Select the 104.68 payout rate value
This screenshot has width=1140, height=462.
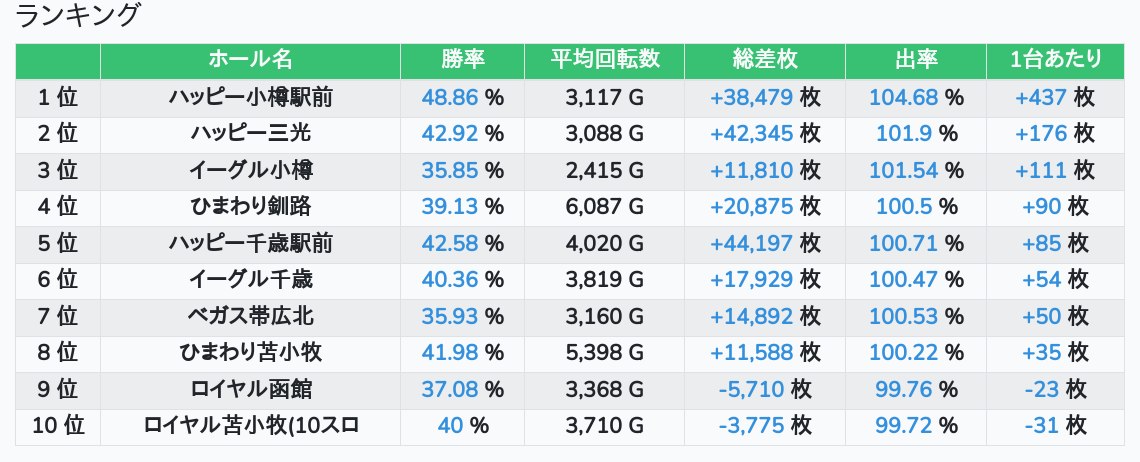tap(904, 97)
